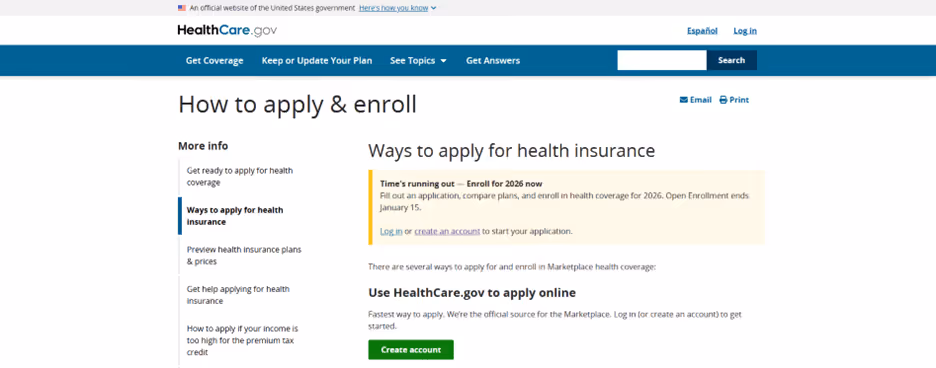The height and width of the screenshot is (368, 936).
Task: Open "How to apply if your income is too high"
Action: pyautogui.click(x=242, y=341)
